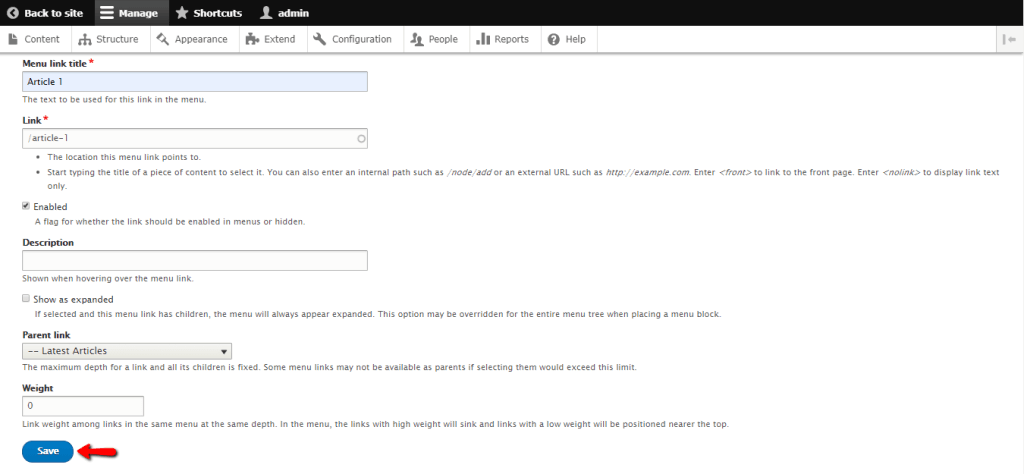This screenshot has width=1024, height=474.
Task: Click the admin user icon
Action: 266,13
